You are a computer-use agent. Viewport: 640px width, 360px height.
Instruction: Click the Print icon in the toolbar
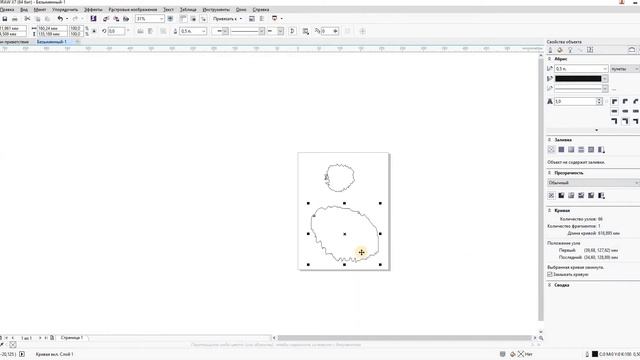coord(15,19)
